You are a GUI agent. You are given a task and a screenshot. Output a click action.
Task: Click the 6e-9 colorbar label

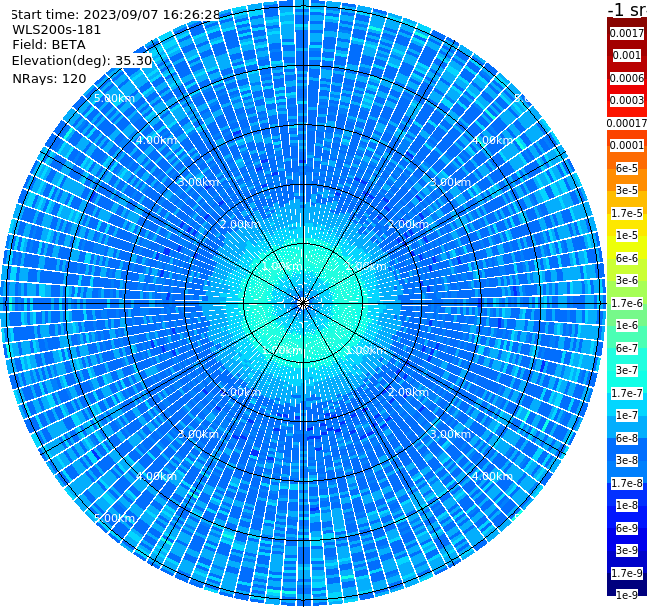[x=627, y=528]
